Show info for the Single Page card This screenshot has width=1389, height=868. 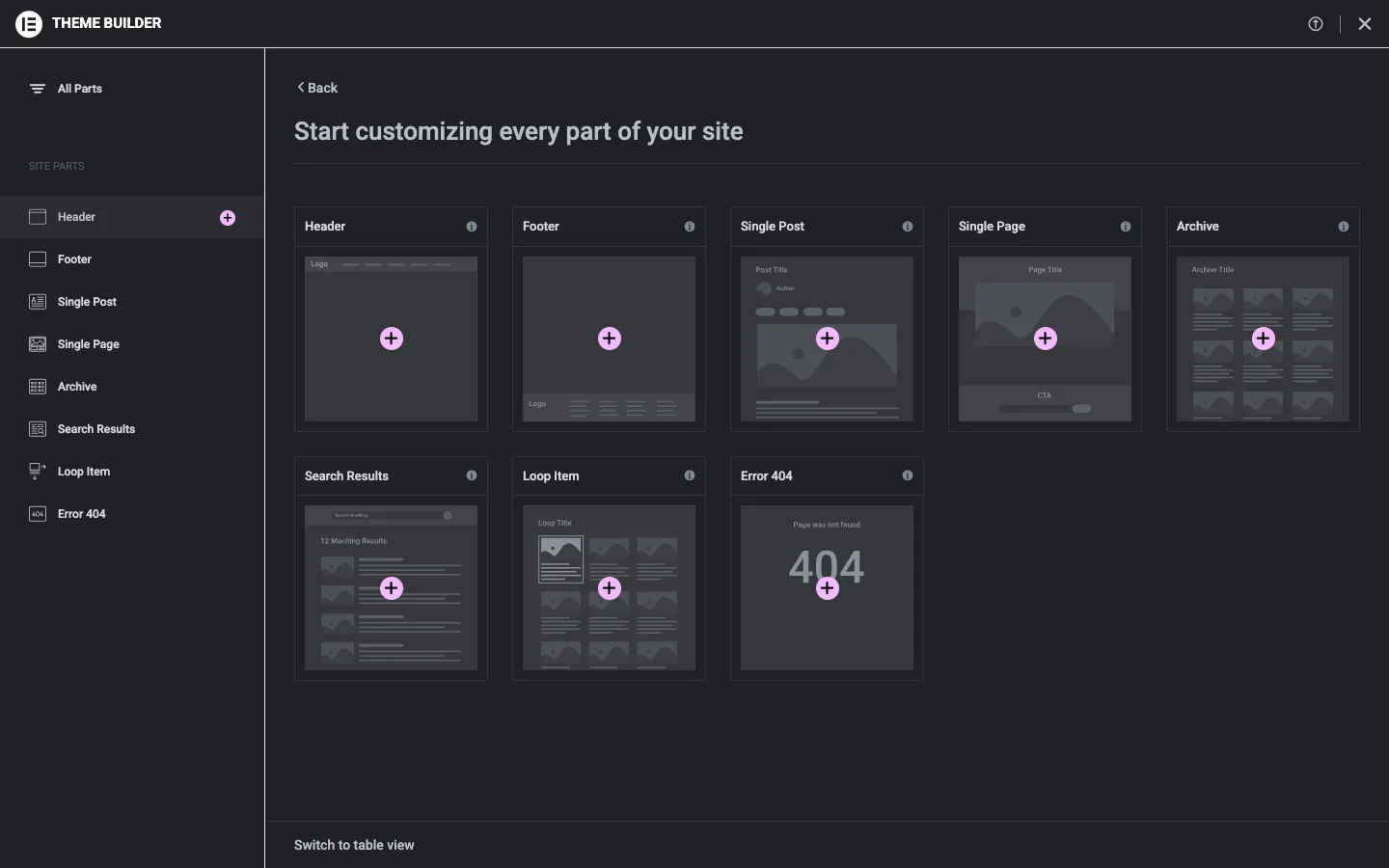click(x=1126, y=227)
